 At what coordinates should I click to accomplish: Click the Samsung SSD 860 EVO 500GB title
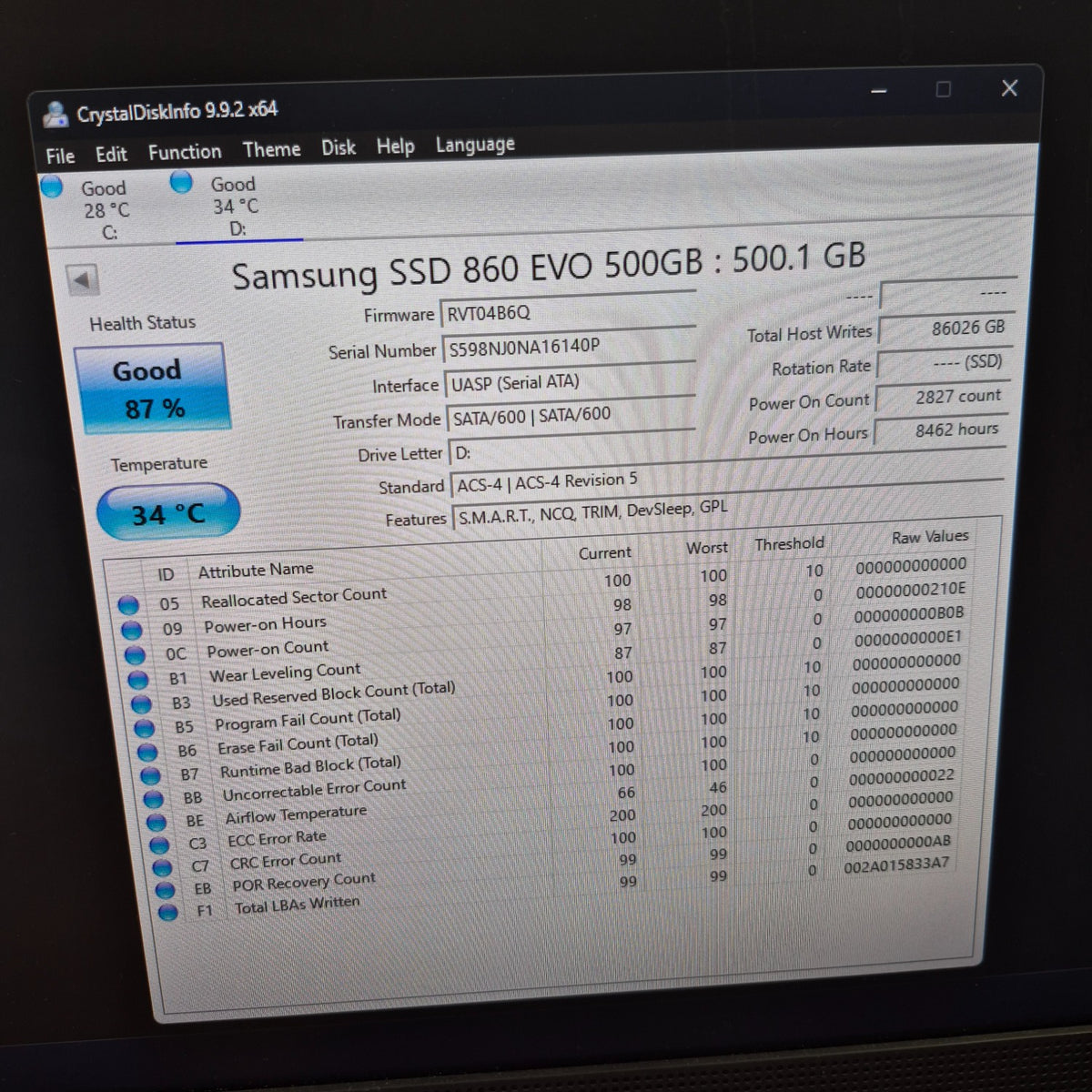(x=549, y=266)
